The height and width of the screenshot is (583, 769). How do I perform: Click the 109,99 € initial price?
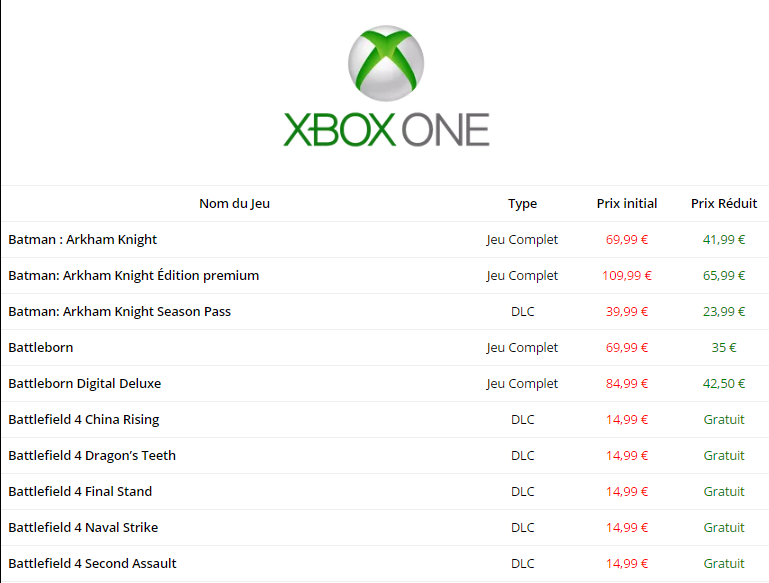click(627, 275)
